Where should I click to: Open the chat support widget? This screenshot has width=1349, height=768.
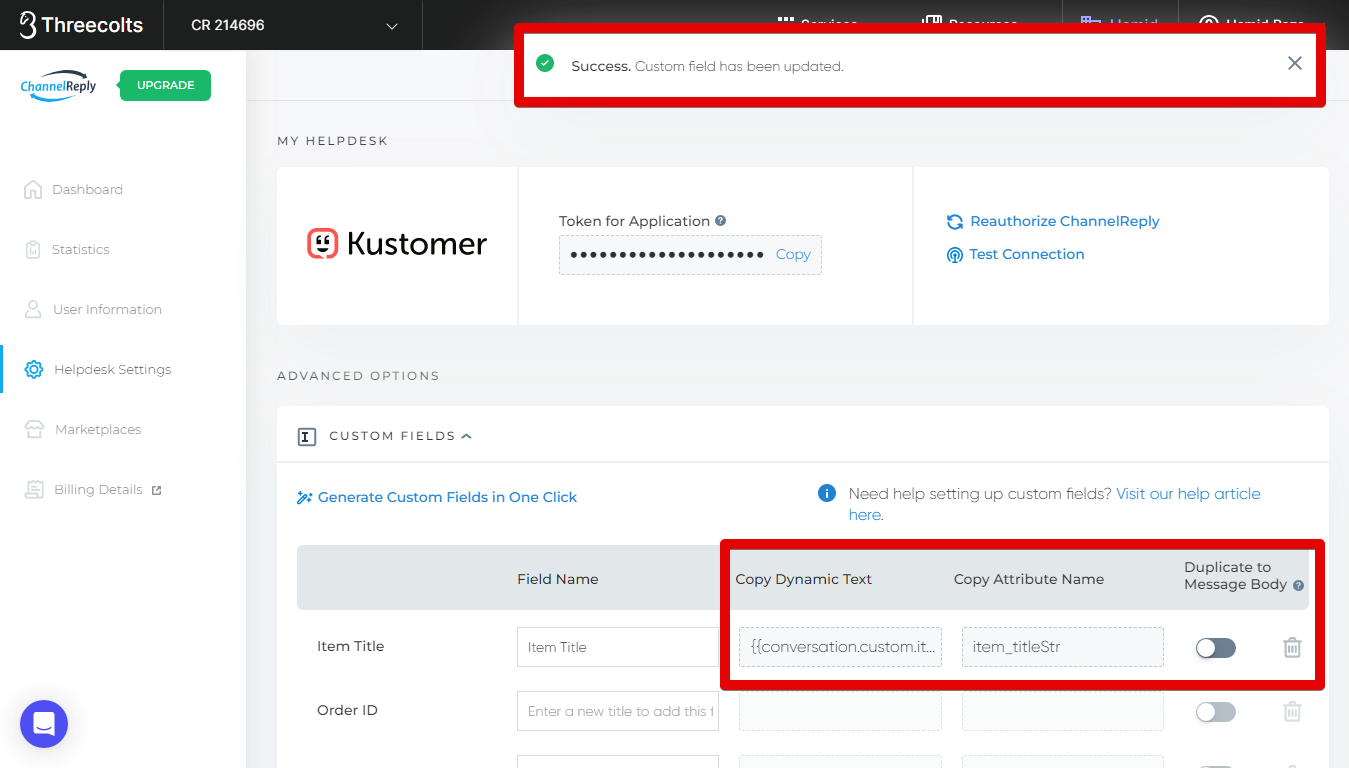[44, 724]
